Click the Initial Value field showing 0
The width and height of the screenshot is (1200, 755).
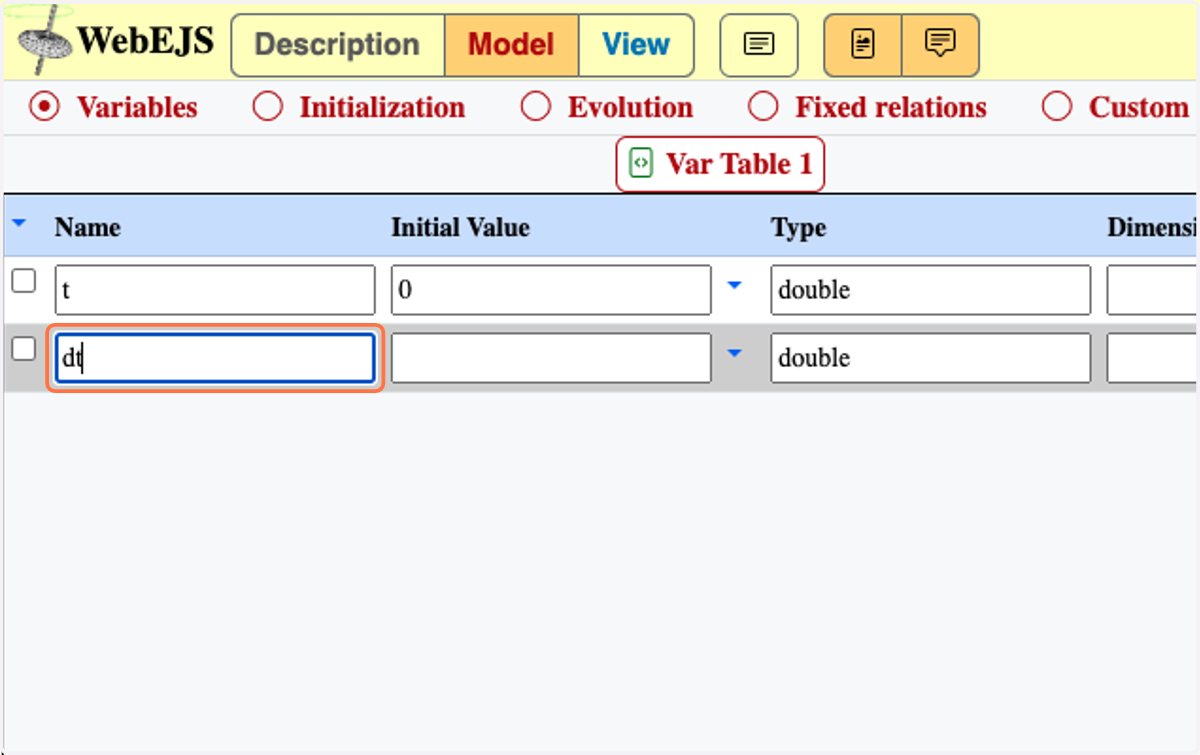click(551, 290)
